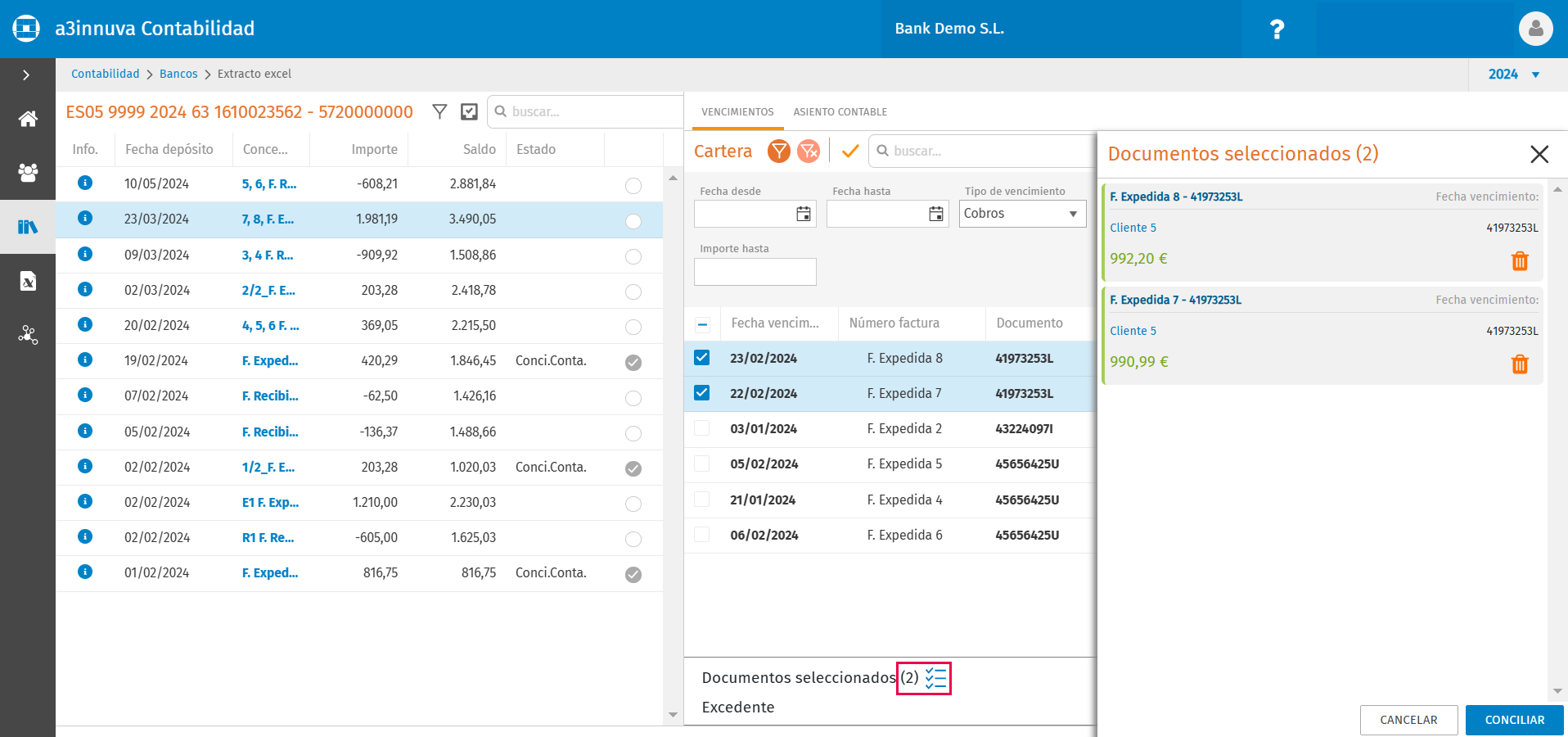This screenshot has height=737, width=1568.
Task: Show info for the 10/05/2024 deposit
Action: point(85,183)
